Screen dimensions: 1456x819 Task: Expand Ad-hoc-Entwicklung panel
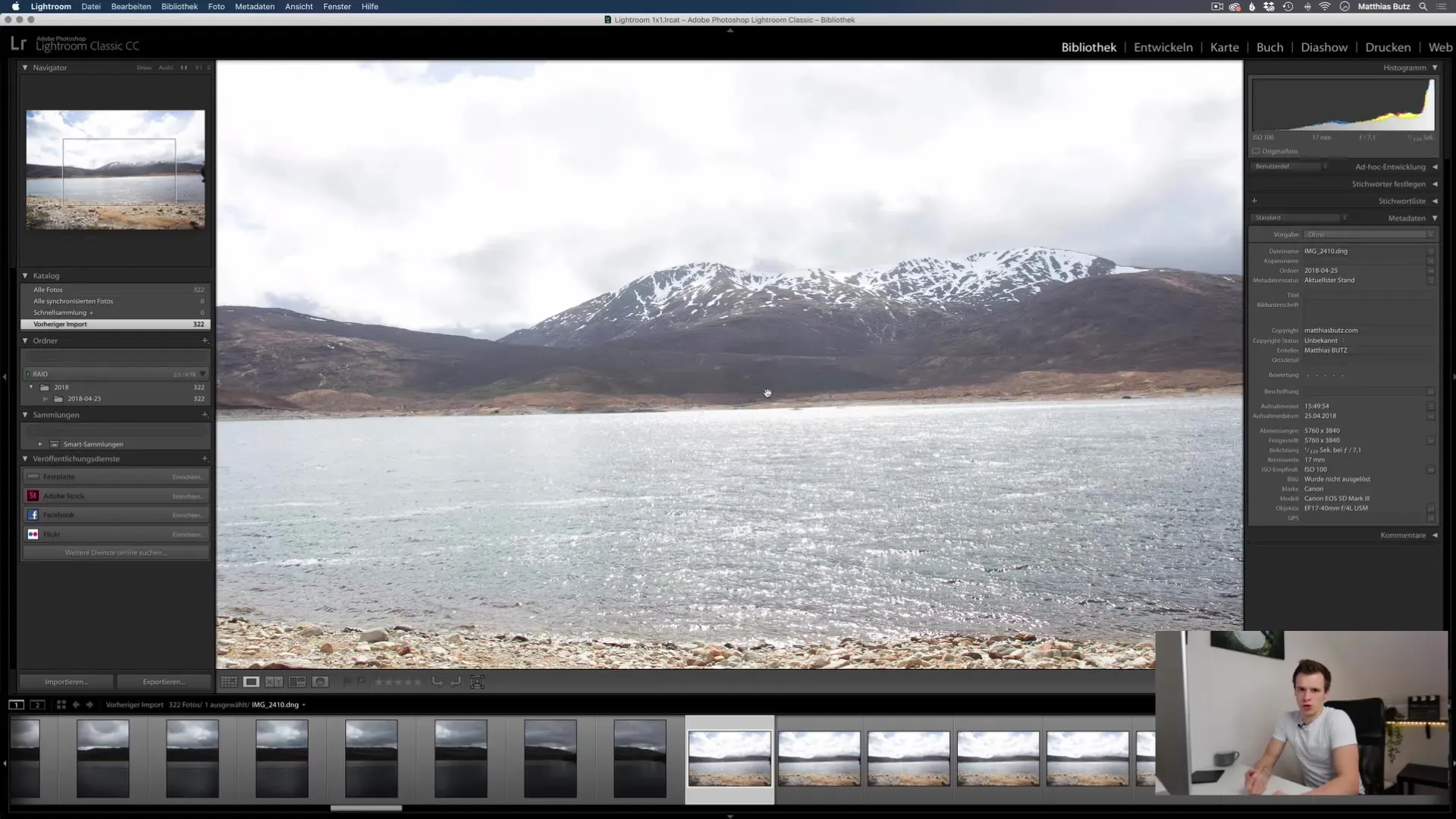1435,167
